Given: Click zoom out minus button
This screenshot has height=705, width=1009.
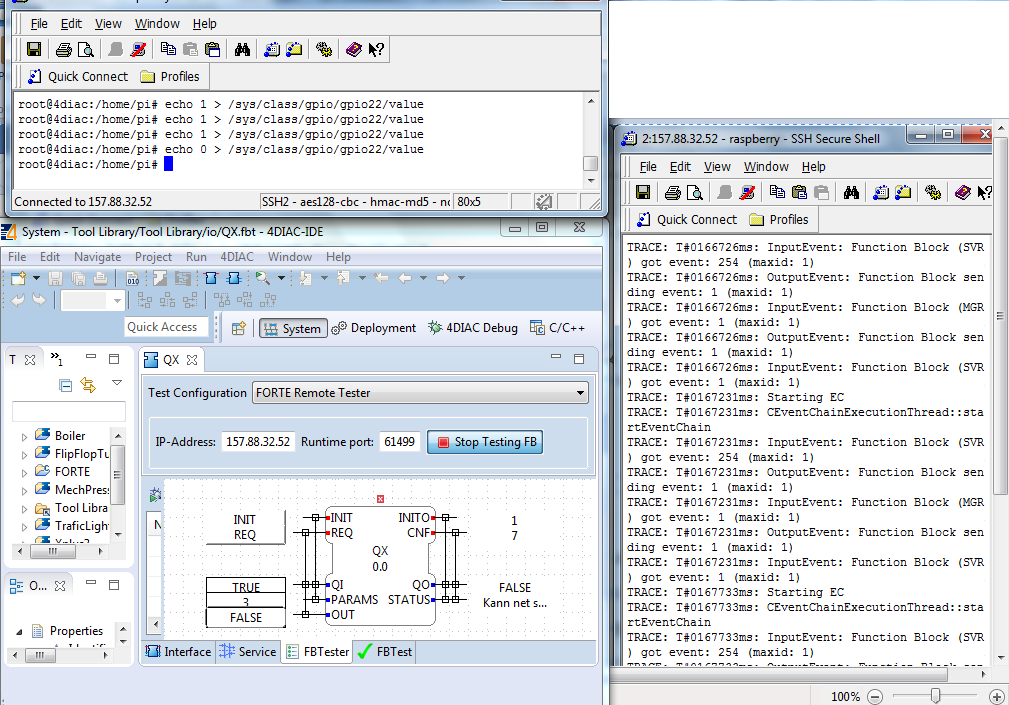Looking at the screenshot, I should coord(875,696).
